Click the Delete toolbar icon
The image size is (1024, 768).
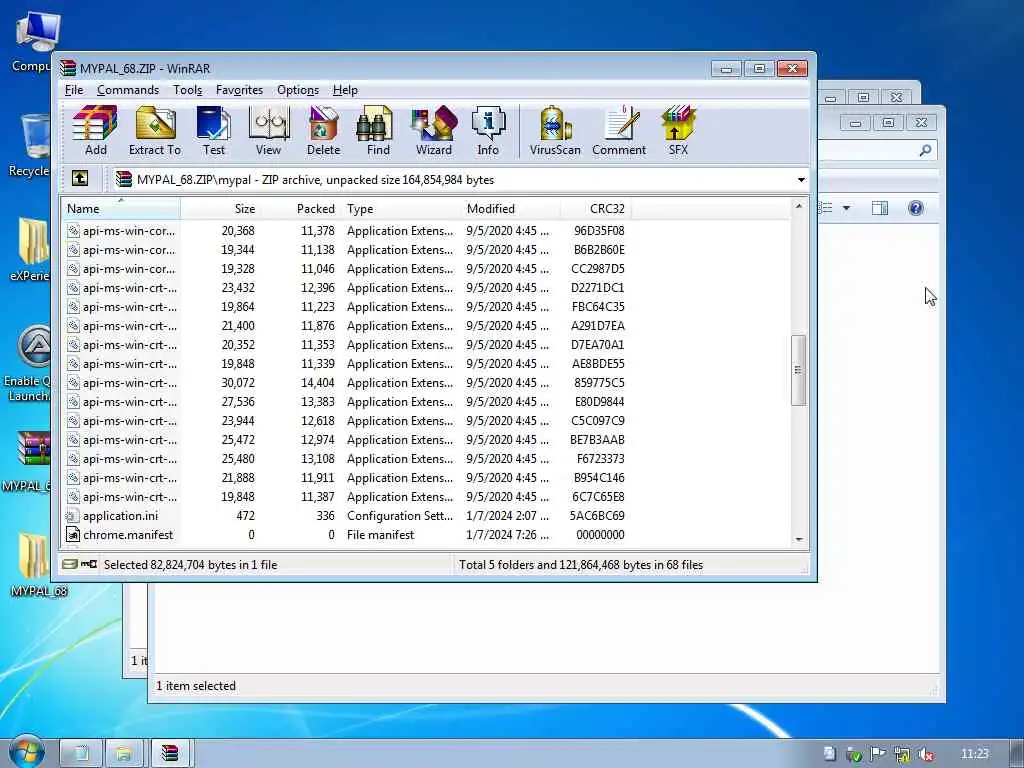323,131
